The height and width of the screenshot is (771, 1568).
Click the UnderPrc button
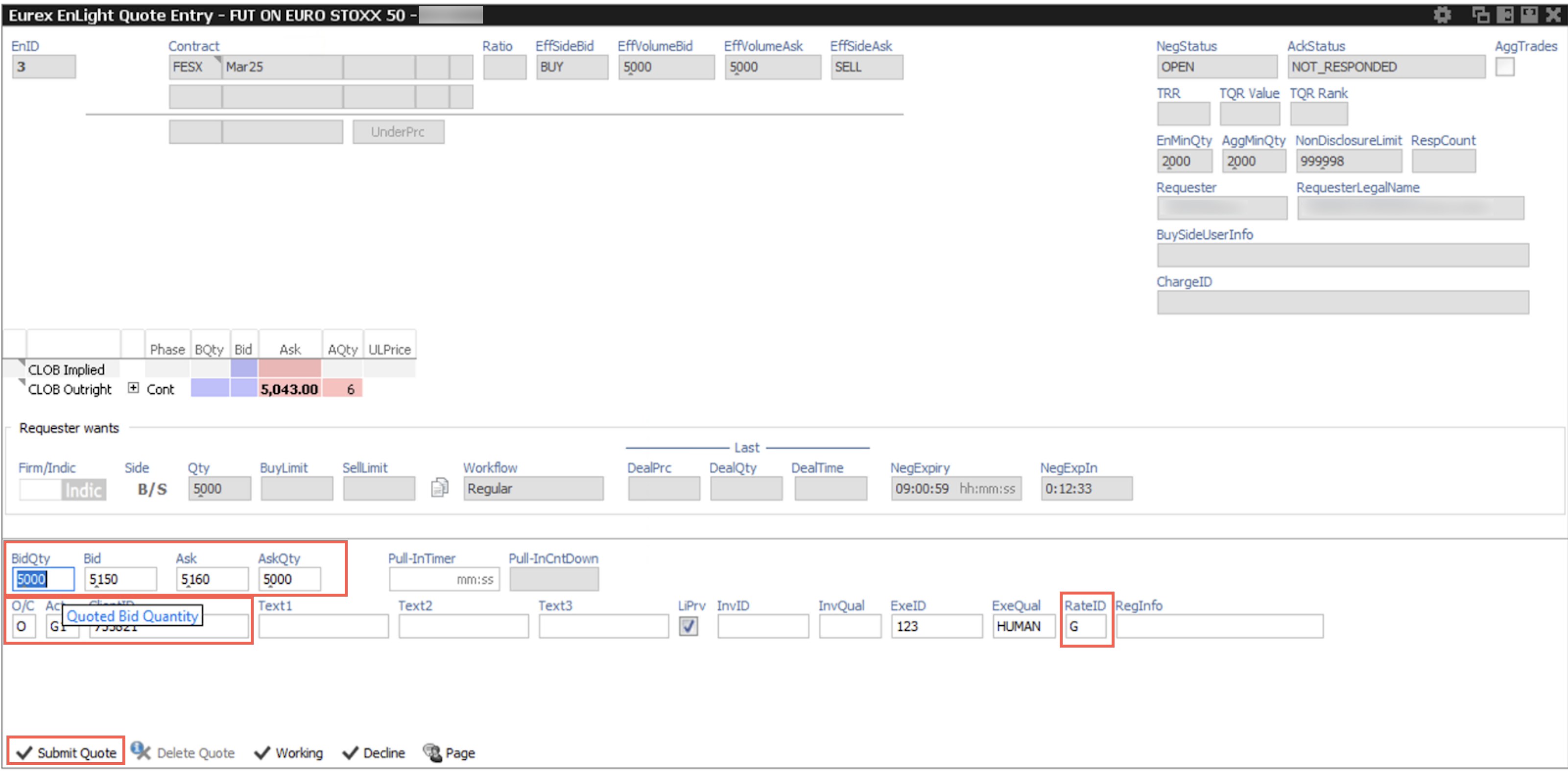tap(398, 132)
